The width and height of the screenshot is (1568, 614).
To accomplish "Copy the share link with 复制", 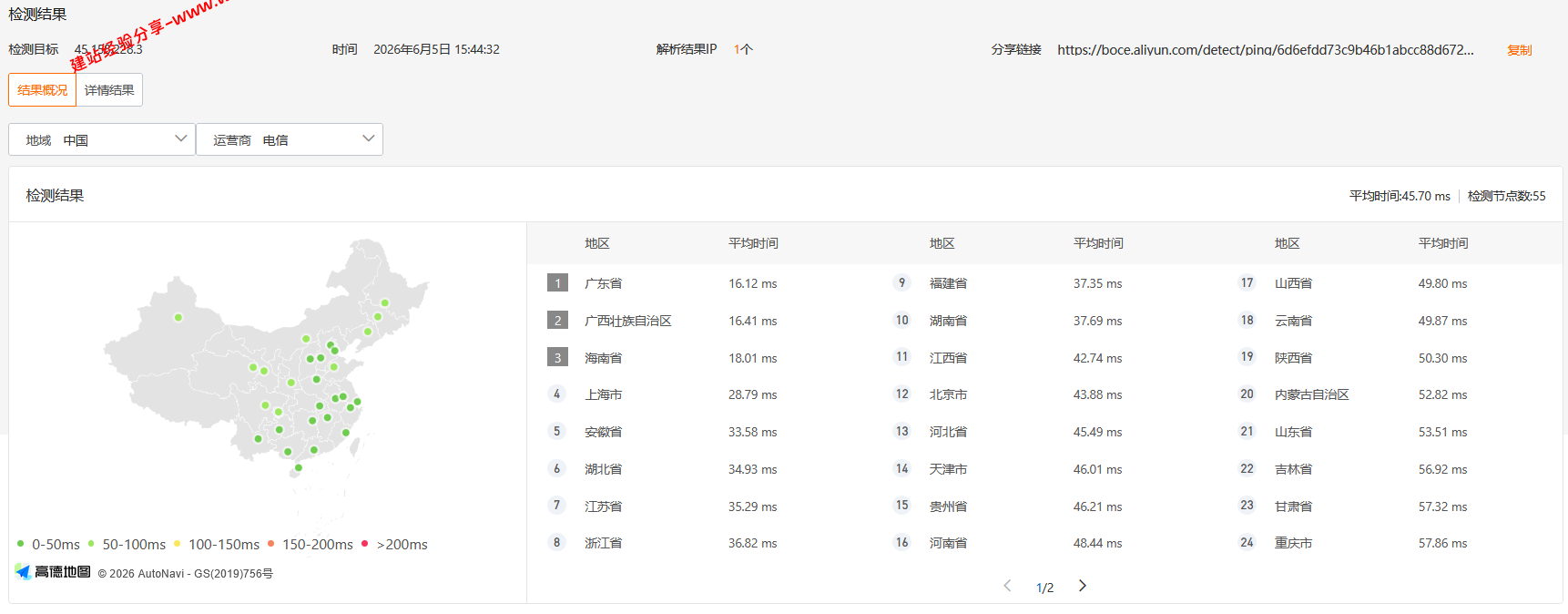I will pyautogui.click(x=1519, y=50).
